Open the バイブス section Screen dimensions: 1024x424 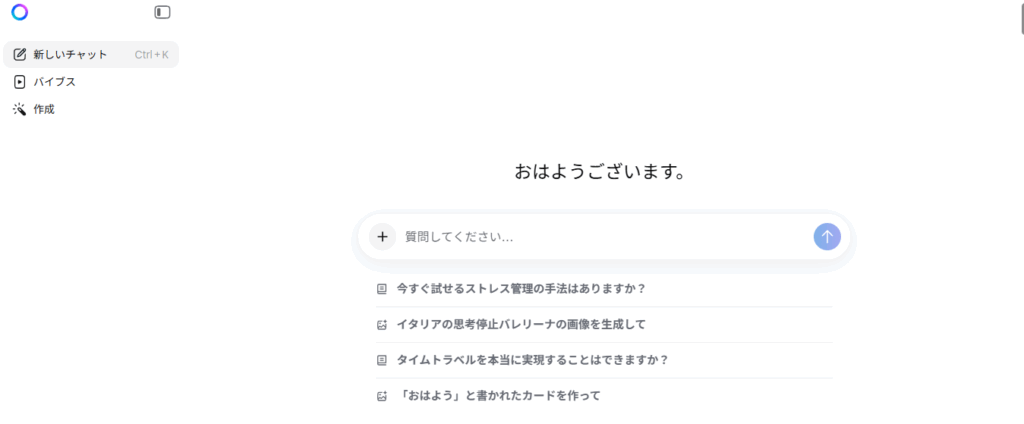[55, 82]
